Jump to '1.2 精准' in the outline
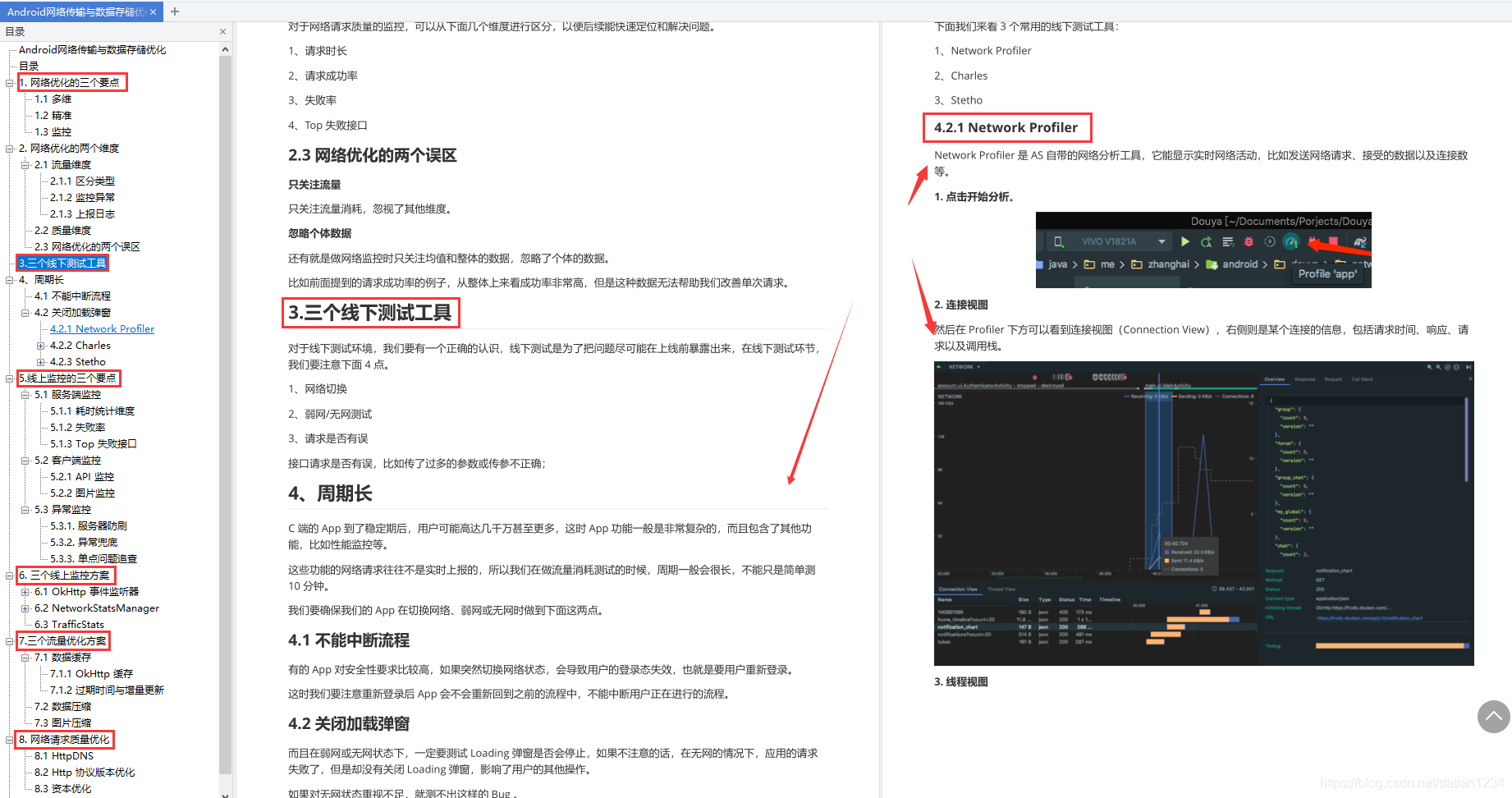This screenshot has height=798, width=1512. pyautogui.click(x=53, y=116)
